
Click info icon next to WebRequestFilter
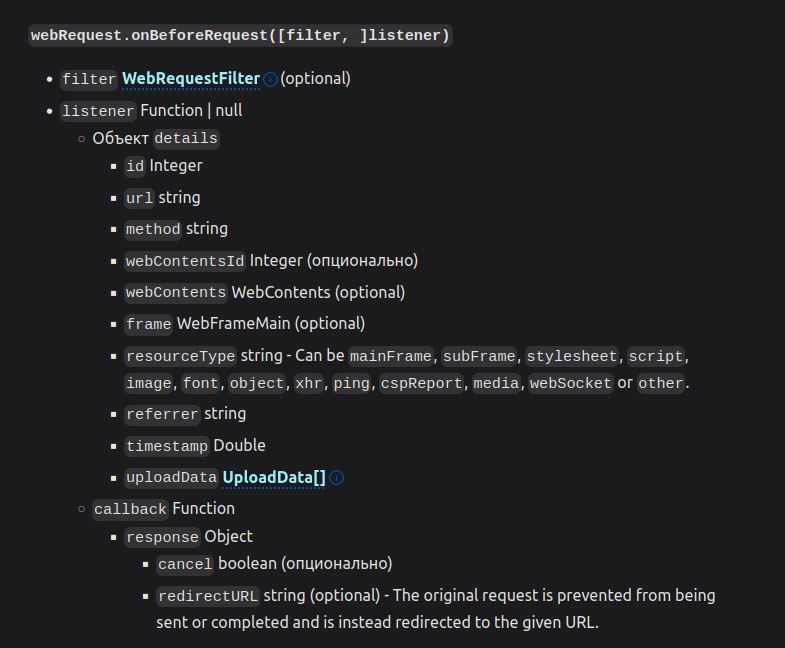click(x=270, y=80)
